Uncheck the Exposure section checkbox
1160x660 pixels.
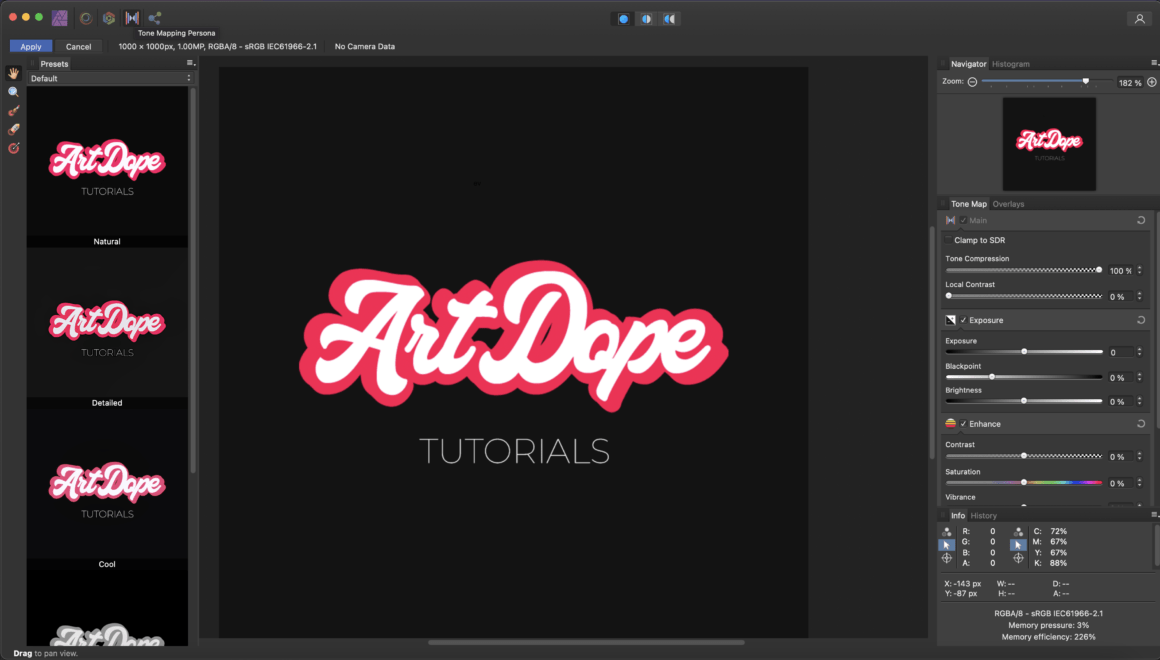[963, 320]
